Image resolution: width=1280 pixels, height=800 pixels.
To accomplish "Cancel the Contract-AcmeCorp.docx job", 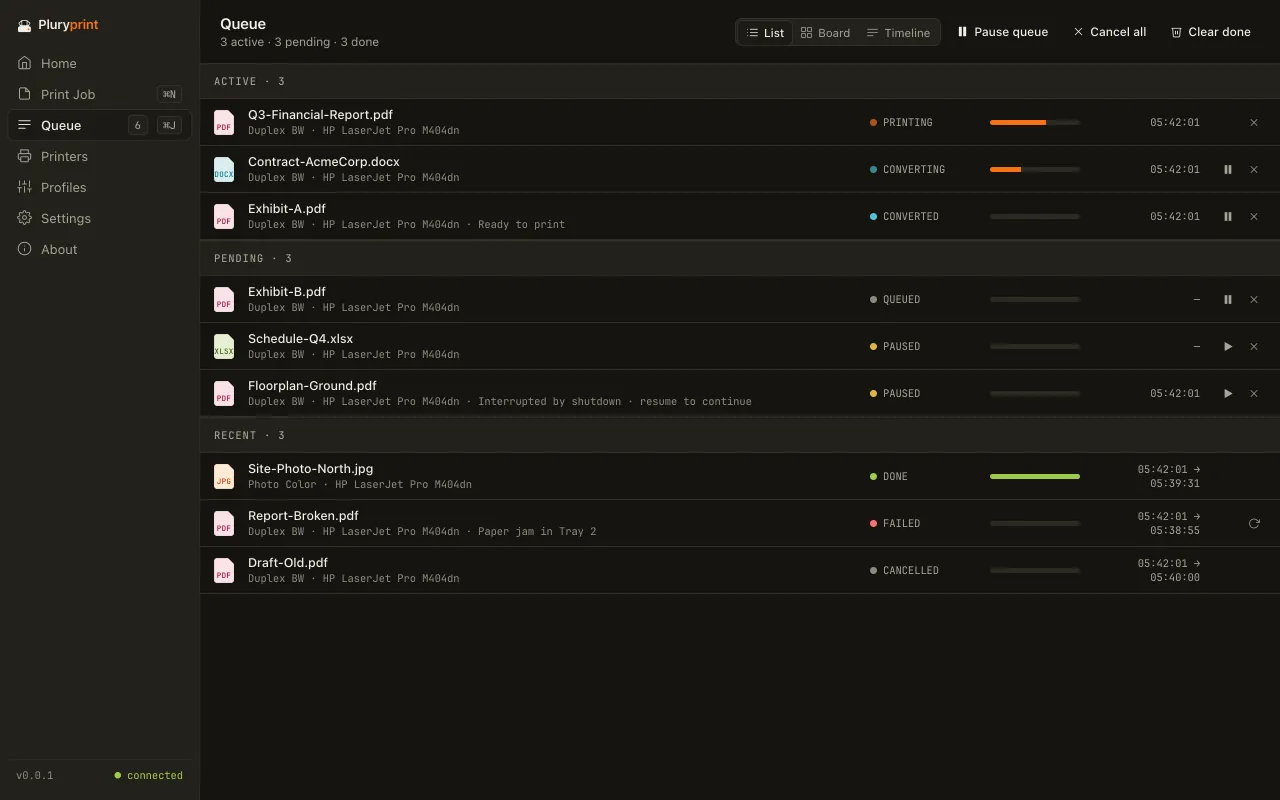I will tap(1254, 169).
